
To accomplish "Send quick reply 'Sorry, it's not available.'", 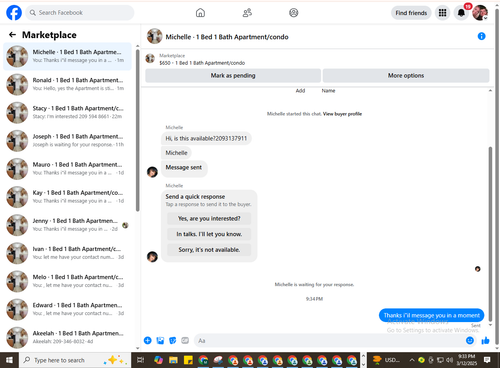I will point(209,250).
